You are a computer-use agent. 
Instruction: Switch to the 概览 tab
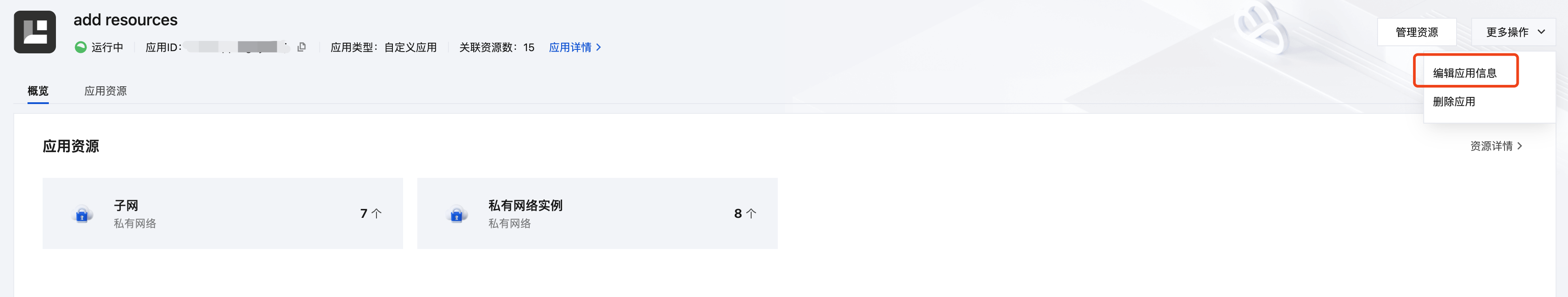coord(38,91)
